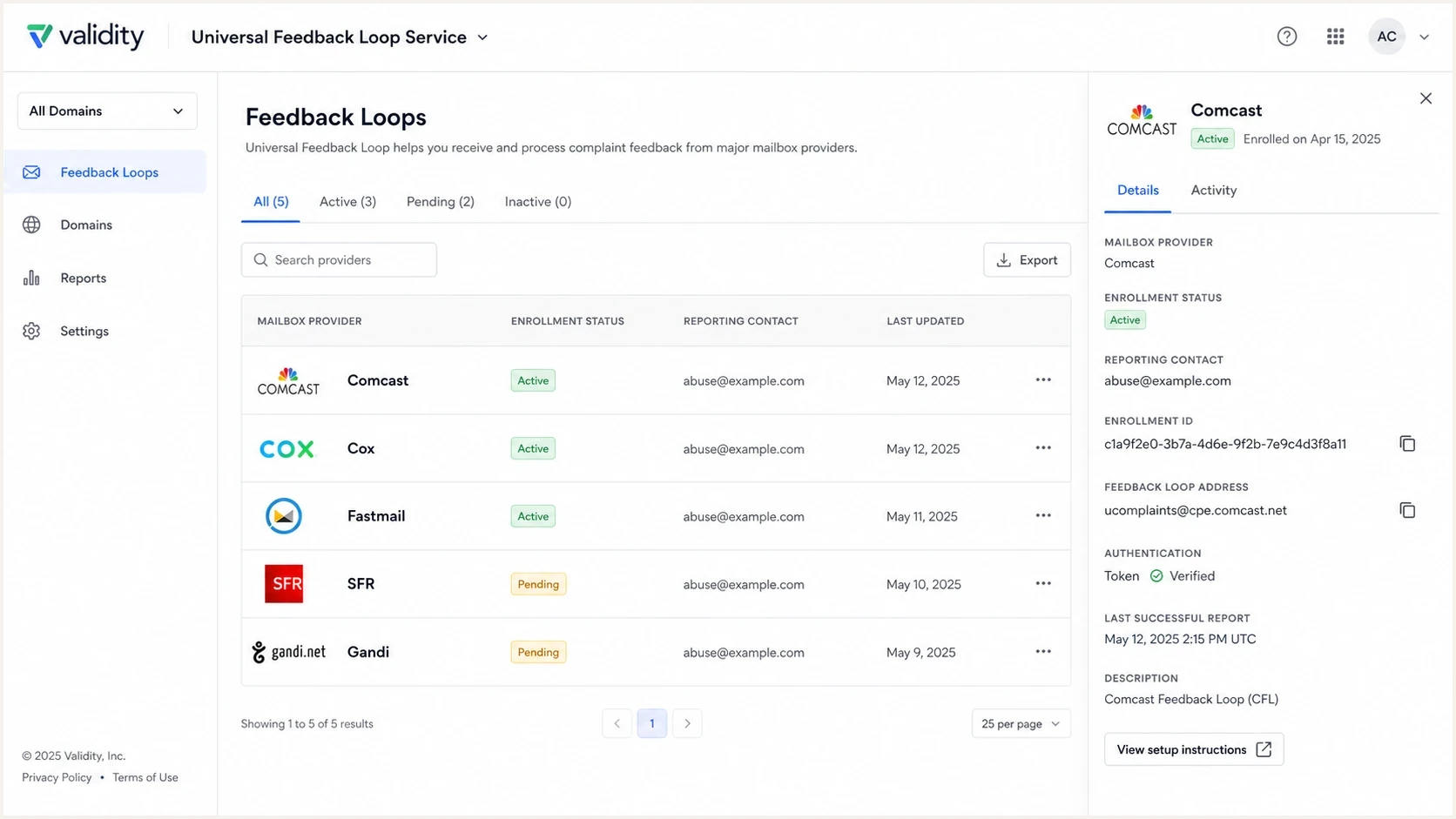Open more options for Gandi row
This screenshot has width=1456, height=819.
pos(1043,652)
